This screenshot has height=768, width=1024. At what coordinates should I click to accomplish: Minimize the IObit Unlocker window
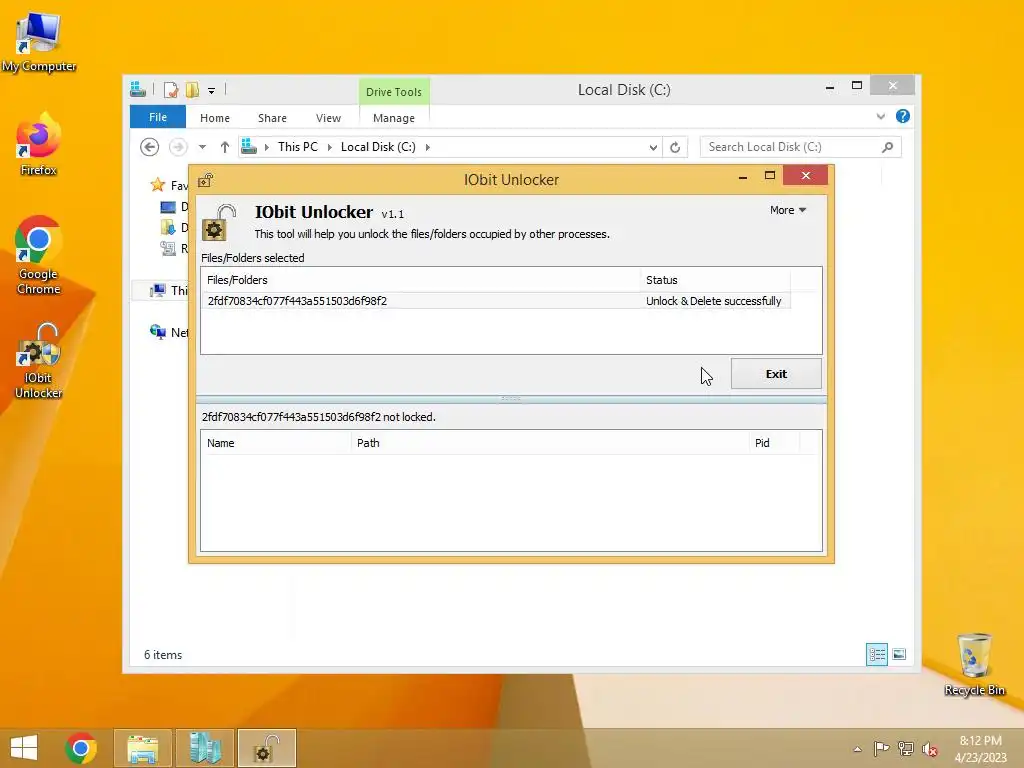[743, 176]
